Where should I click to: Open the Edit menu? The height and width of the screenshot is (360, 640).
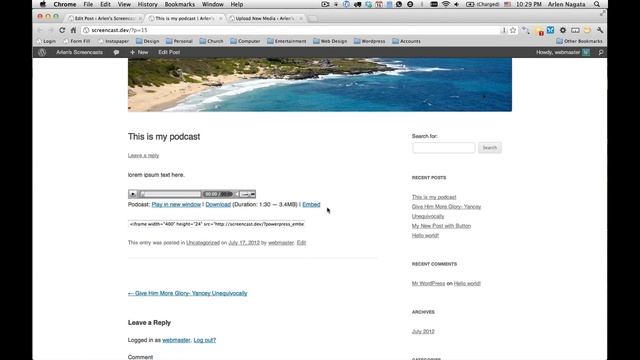click(105, 4)
